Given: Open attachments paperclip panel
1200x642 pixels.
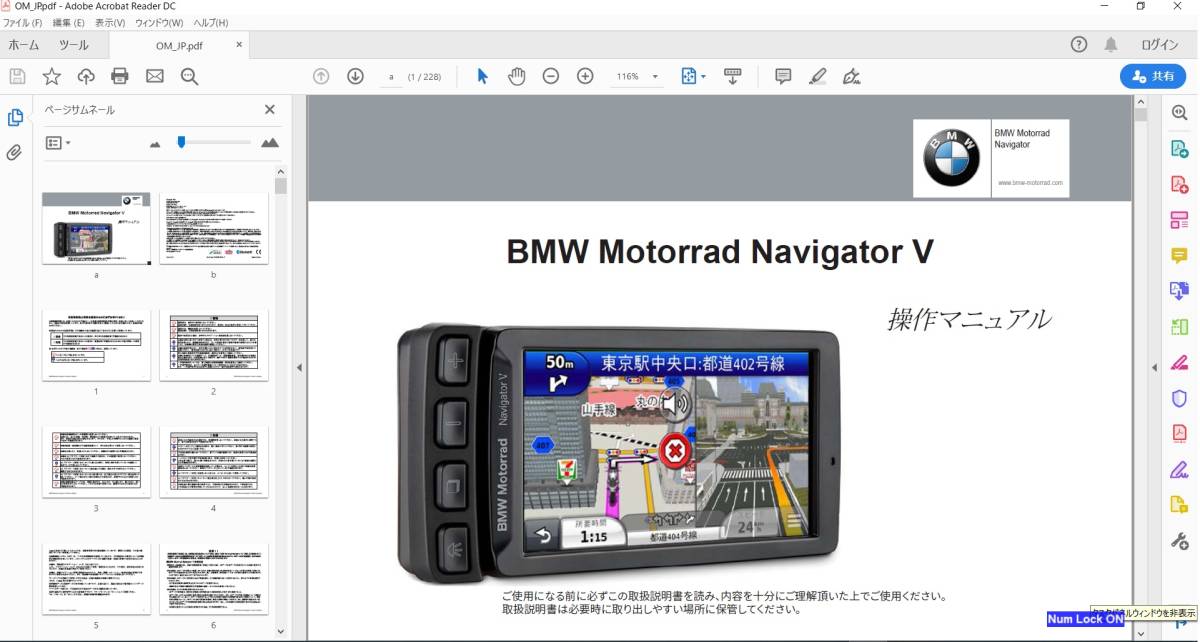Looking at the screenshot, I should [15, 153].
